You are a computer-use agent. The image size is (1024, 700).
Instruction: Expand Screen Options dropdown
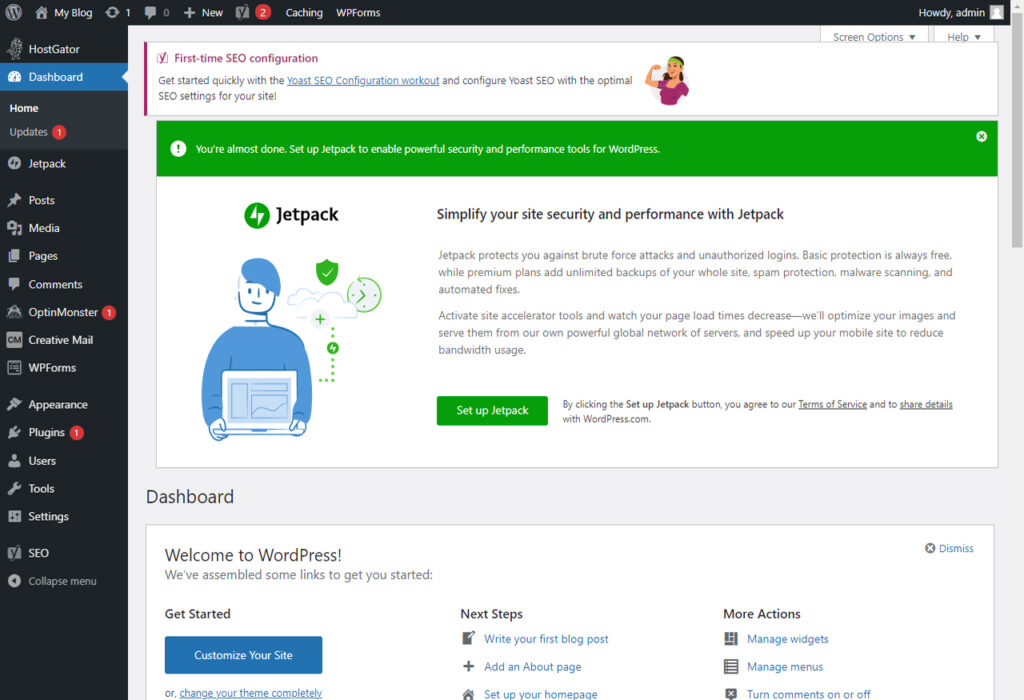tap(874, 36)
